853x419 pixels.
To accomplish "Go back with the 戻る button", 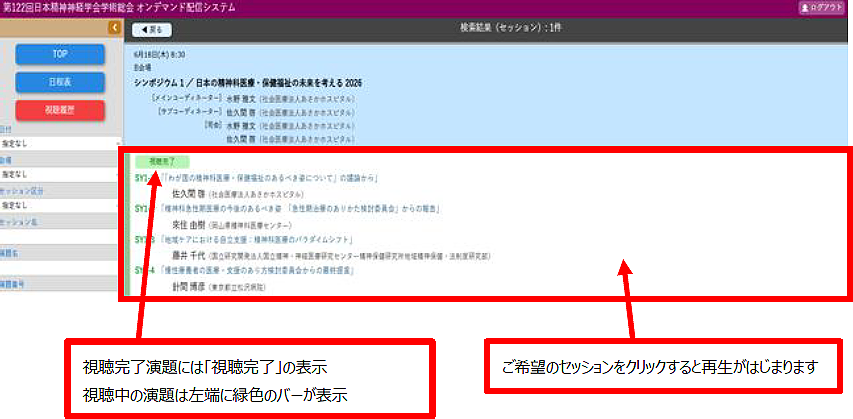I will point(152,30).
